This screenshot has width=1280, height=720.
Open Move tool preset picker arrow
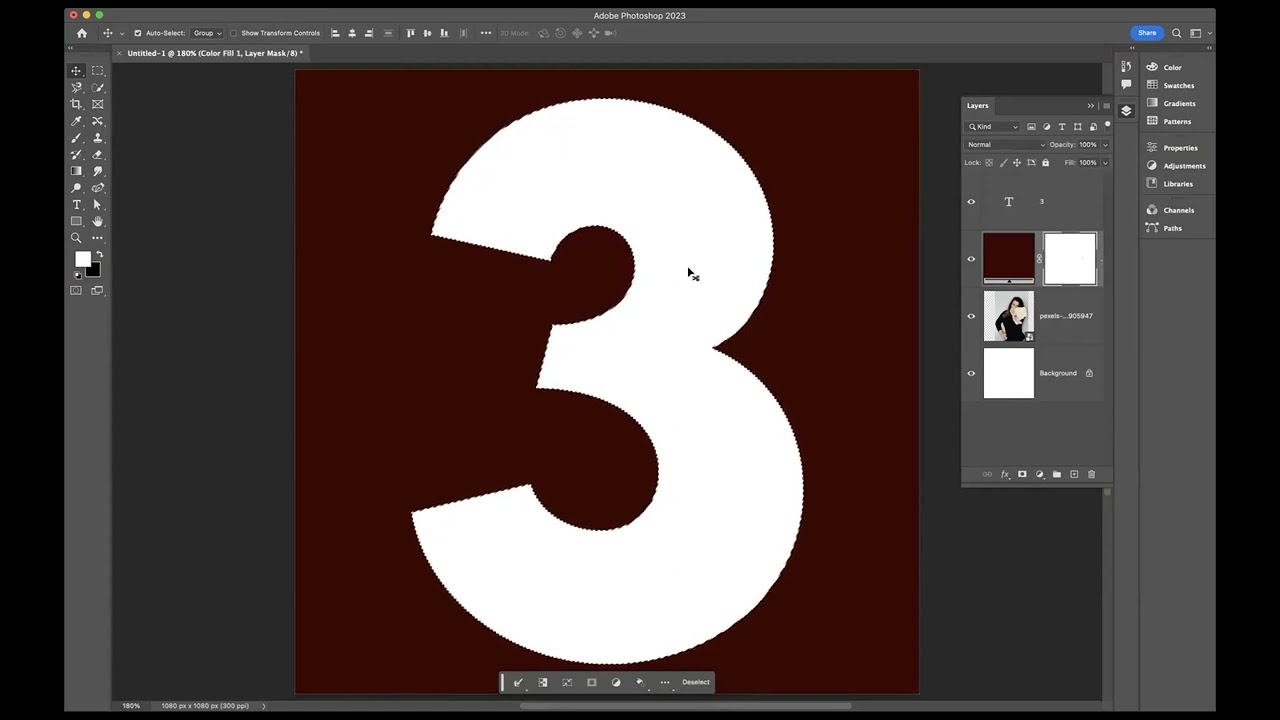[122, 33]
